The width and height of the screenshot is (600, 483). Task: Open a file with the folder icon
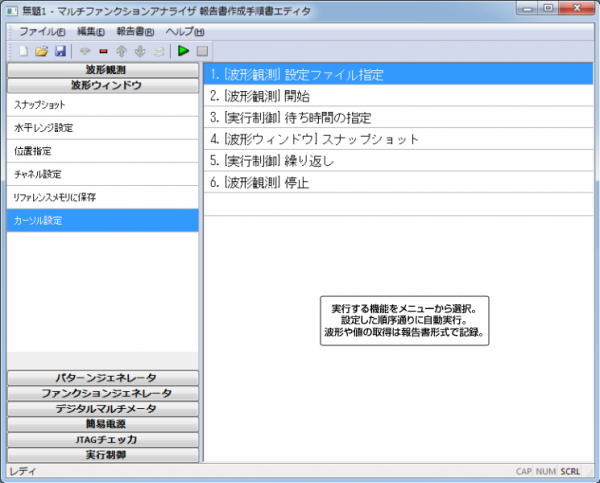pyautogui.click(x=42, y=51)
